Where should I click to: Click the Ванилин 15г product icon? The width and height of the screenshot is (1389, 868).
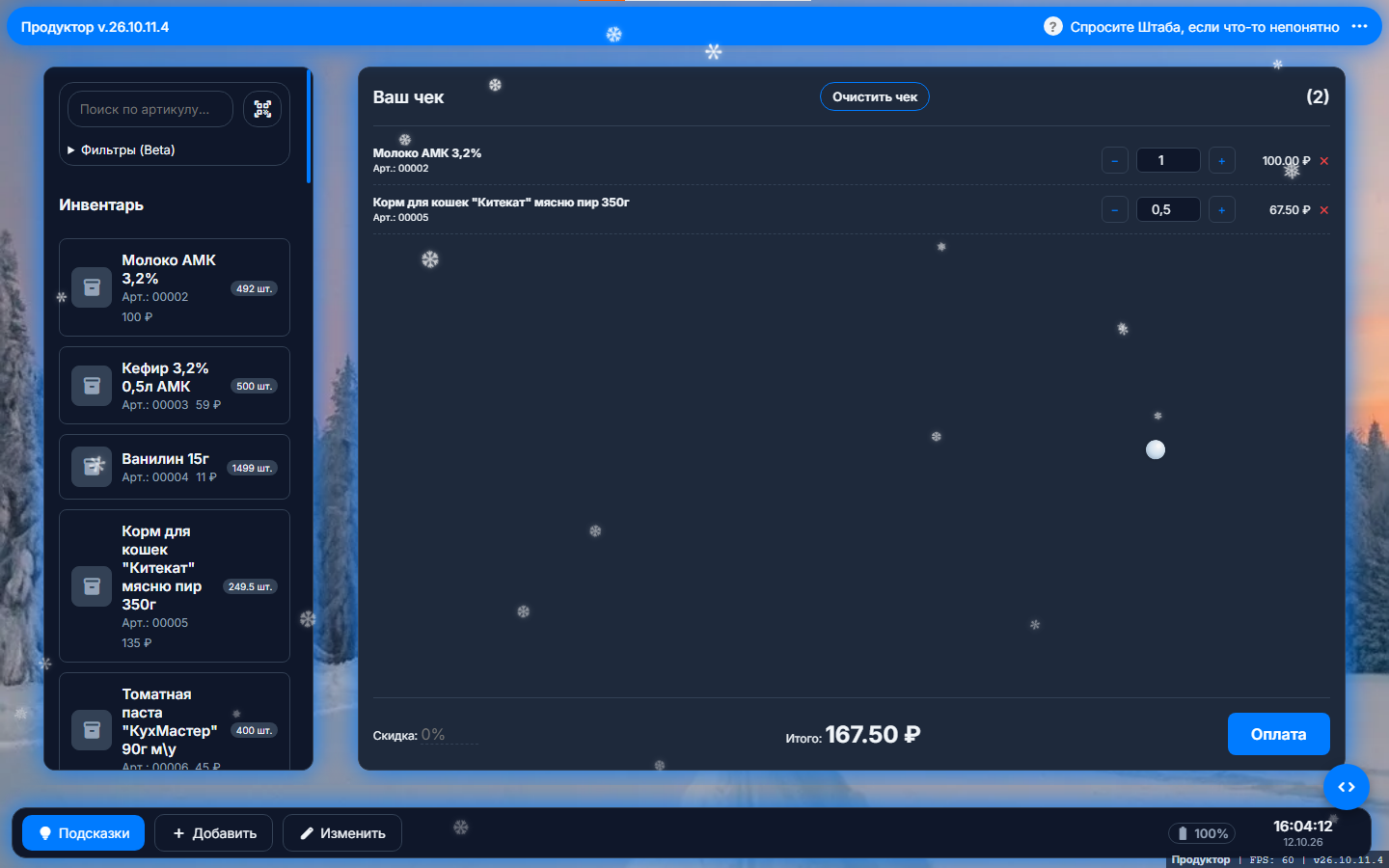92,467
